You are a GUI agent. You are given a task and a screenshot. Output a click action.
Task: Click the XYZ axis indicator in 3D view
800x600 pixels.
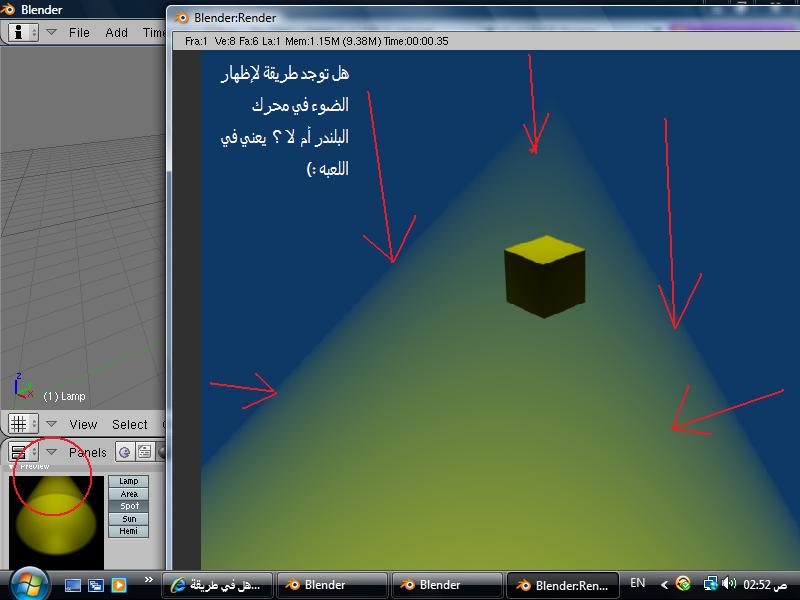(x=23, y=387)
